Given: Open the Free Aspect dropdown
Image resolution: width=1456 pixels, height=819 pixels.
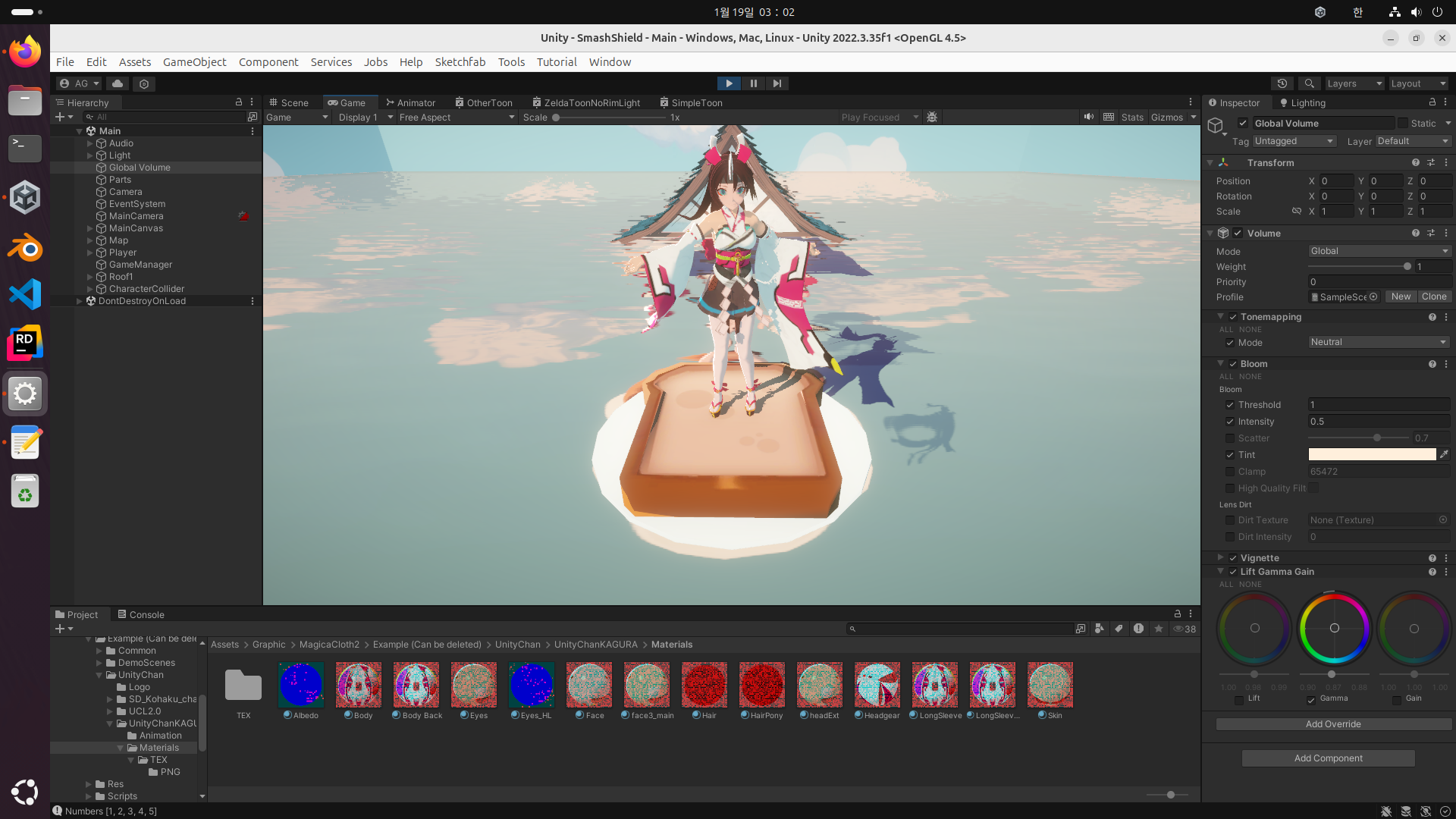Looking at the screenshot, I should pos(457,117).
